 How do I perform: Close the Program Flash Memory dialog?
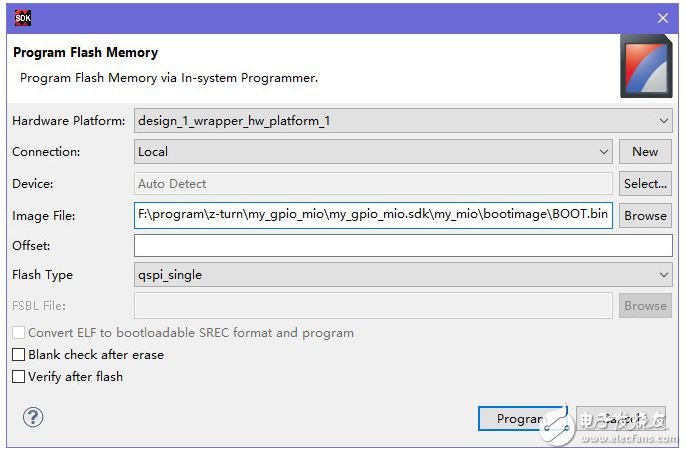[x=662, y=17]
